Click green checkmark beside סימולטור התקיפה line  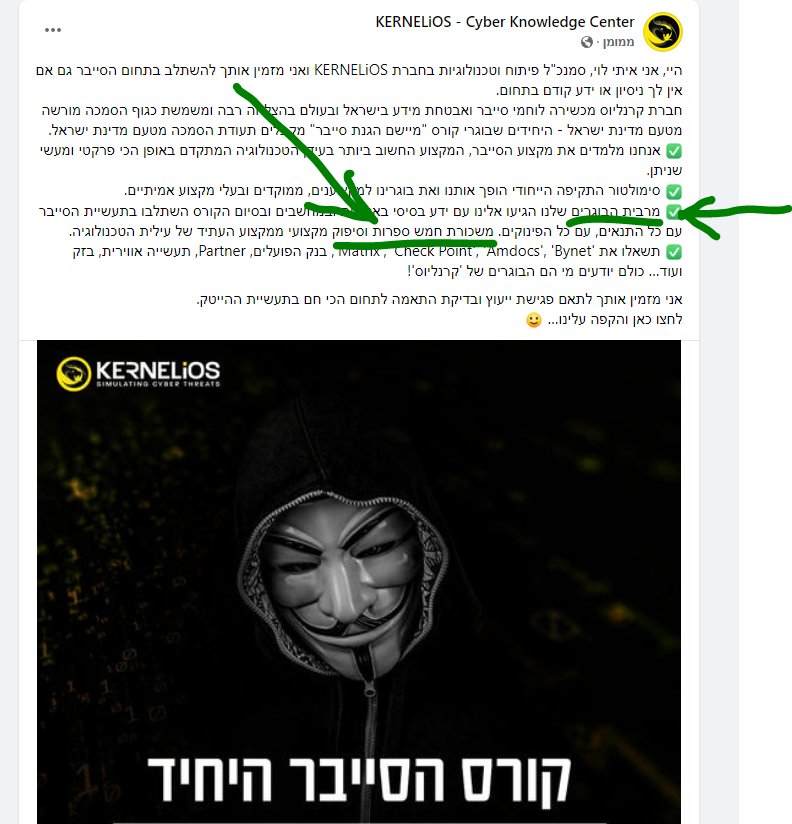674,191
